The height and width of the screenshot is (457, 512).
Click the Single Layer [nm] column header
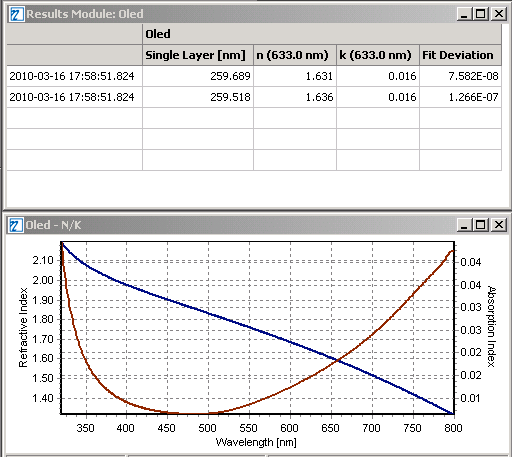tap(198, 55)
